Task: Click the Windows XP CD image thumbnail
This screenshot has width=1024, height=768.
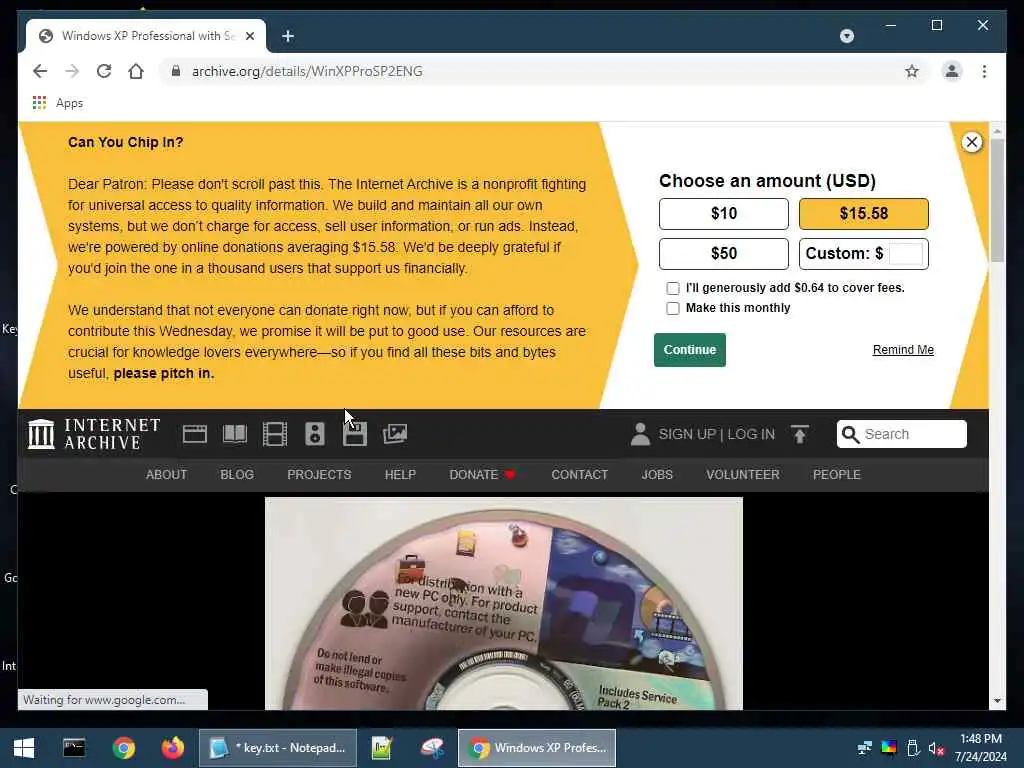Action: [504, 603]
